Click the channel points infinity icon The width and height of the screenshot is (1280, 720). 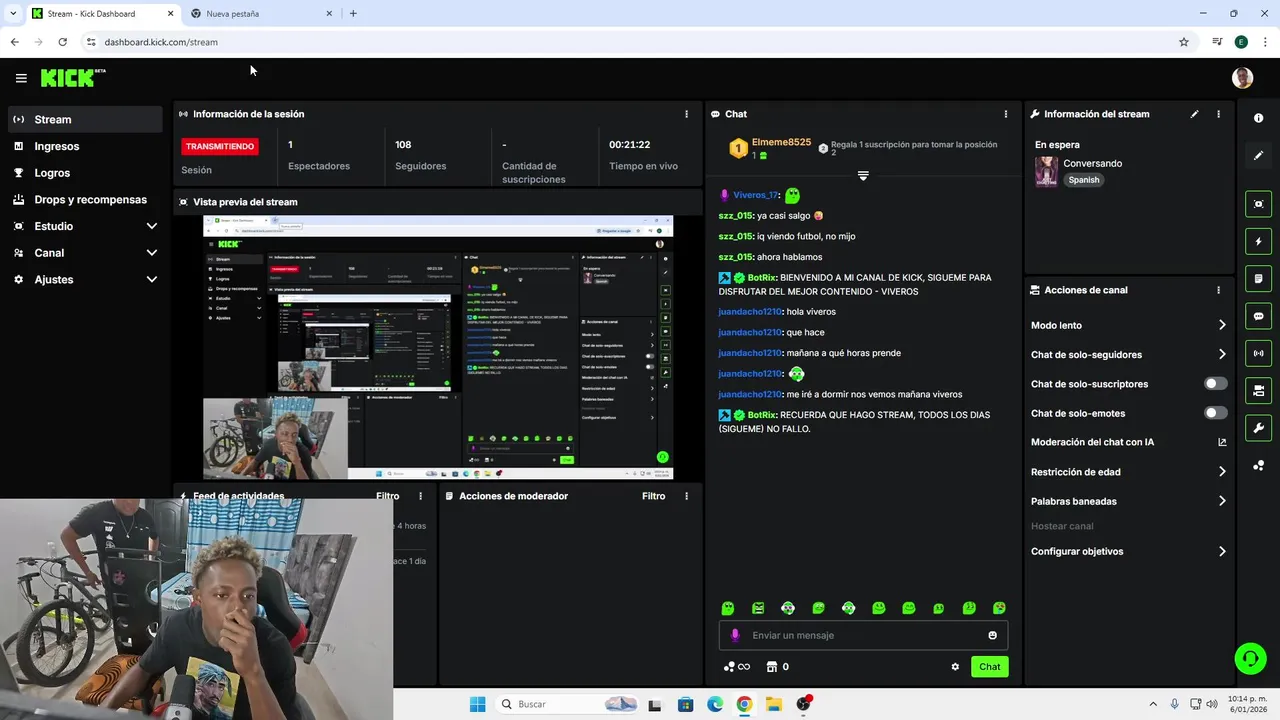pos(737,667)
